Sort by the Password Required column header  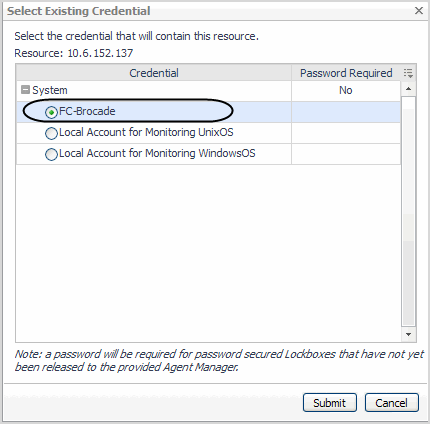[346, 73]
